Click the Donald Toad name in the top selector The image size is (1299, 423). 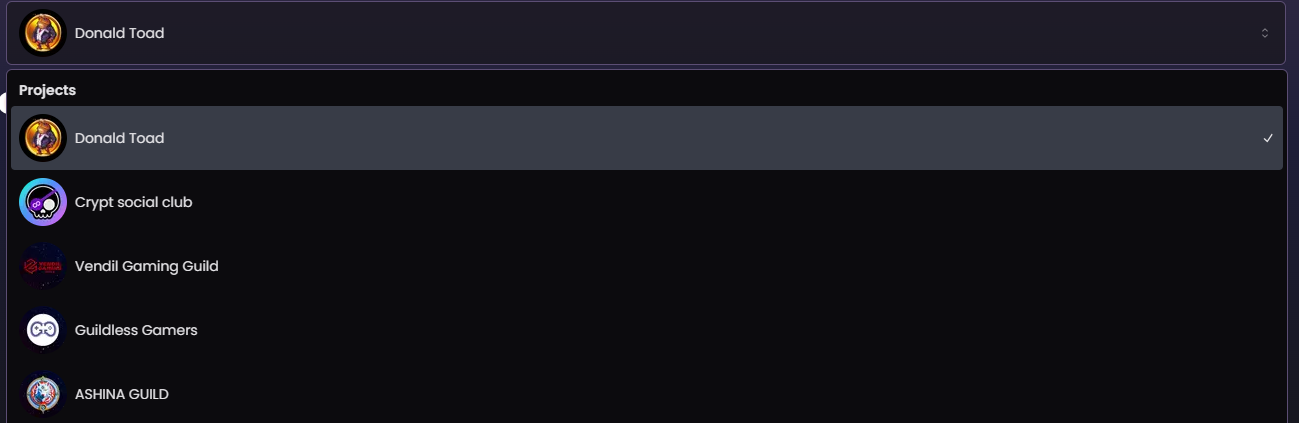tap(119, 33)
